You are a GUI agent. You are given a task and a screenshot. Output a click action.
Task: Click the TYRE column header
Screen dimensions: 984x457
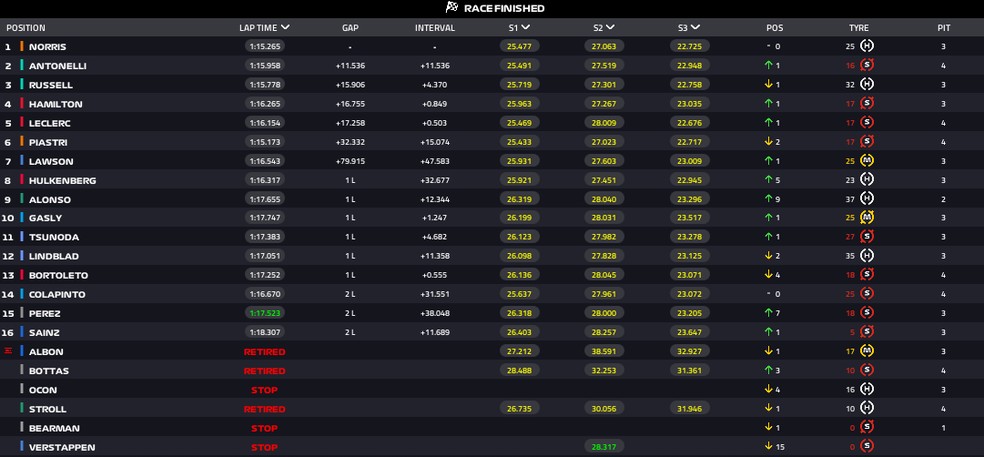pyautogui.click(x=858, y=28)
